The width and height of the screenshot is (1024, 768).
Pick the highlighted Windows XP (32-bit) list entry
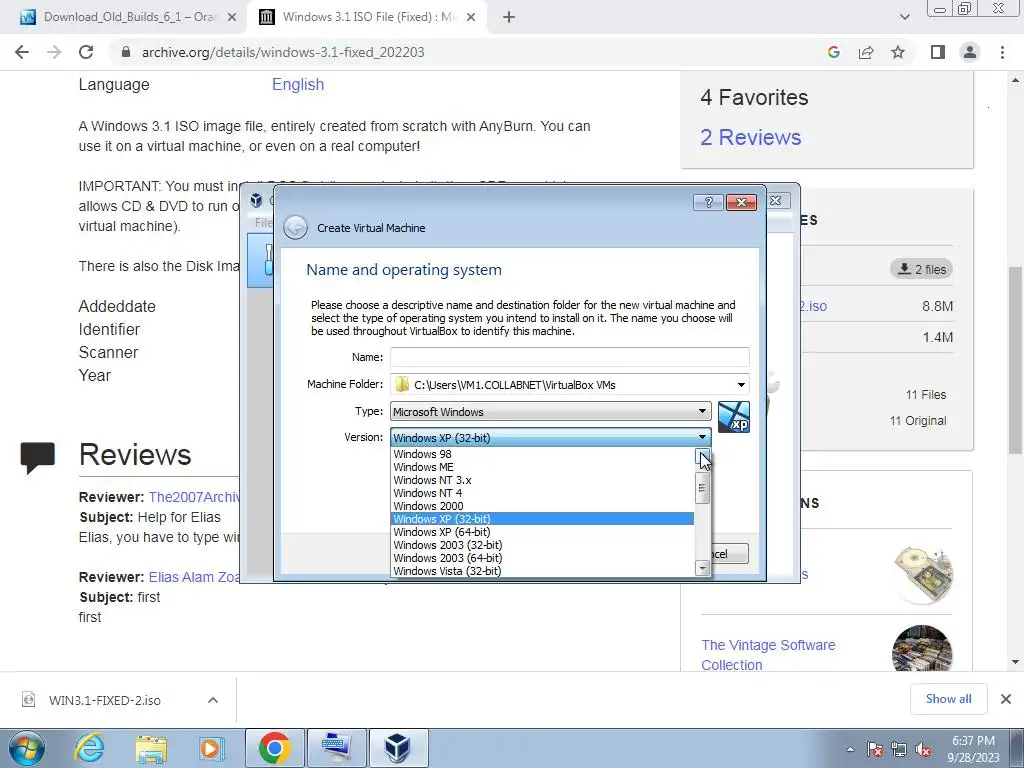tap(542, 519)
